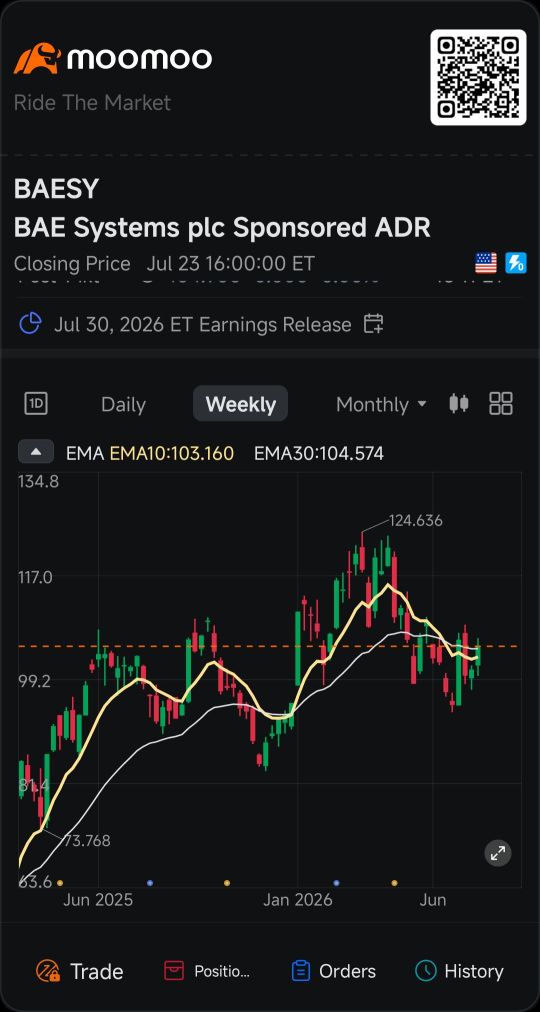Tap the earnings pie chart icon
Viewport: 540px width, 1012px height.
pyautogui.click(x=30, y=323)
